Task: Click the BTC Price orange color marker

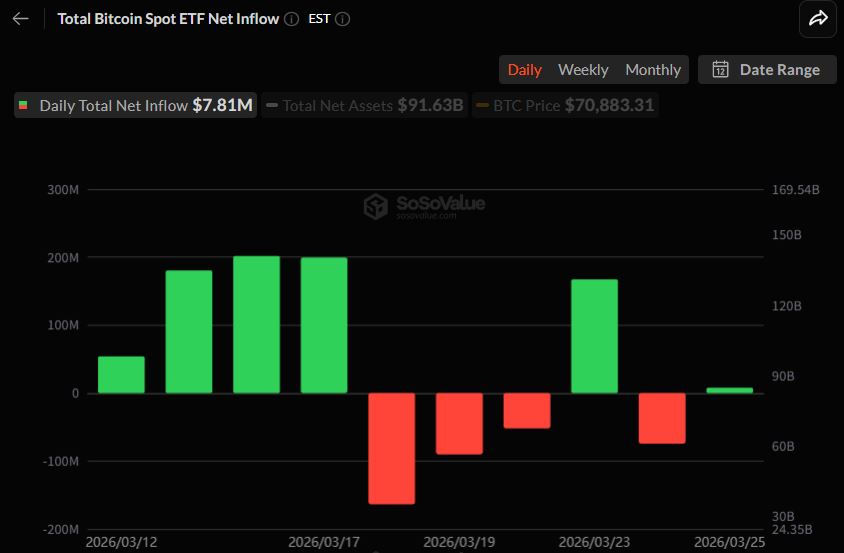Action: (483, 105)
